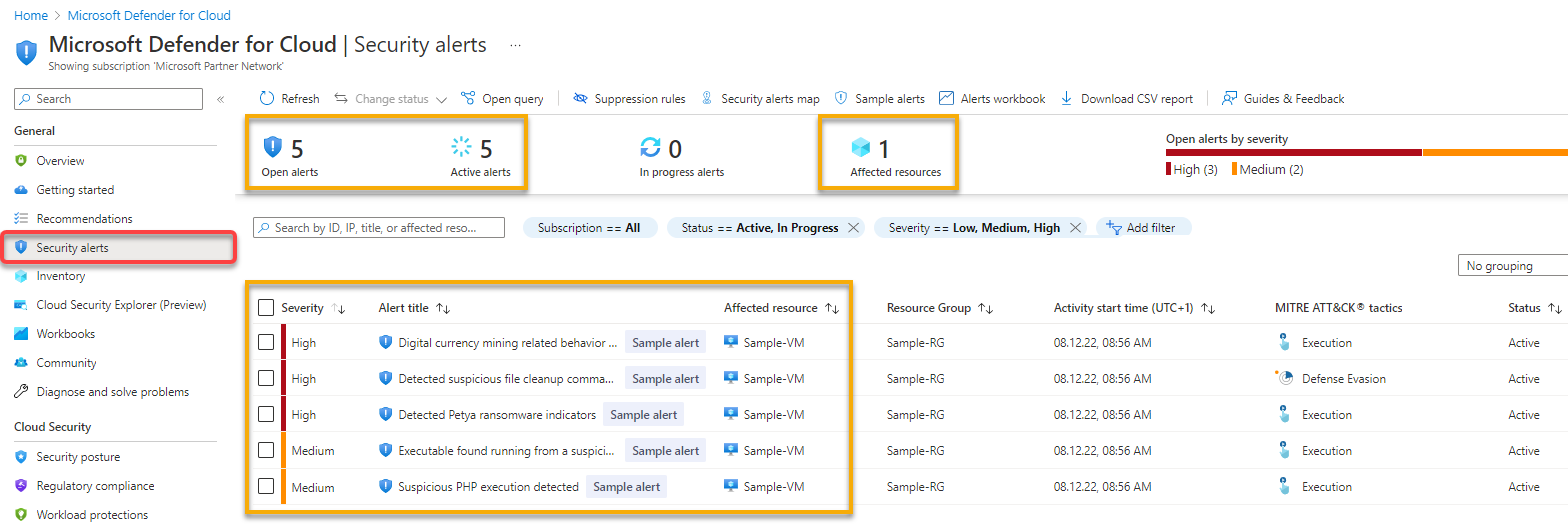Collapse the sidebar with the double-chevron

pos(220,99)
